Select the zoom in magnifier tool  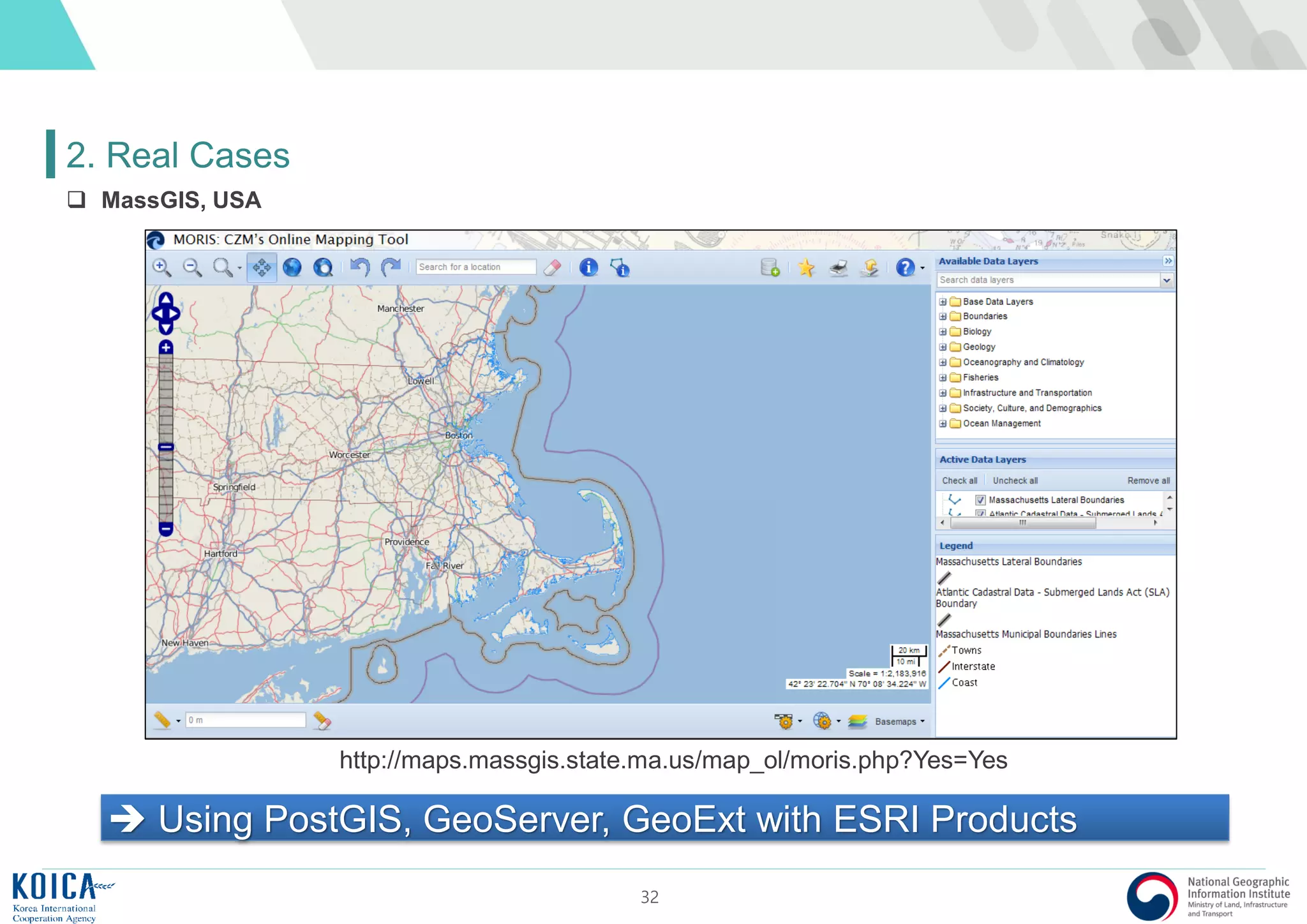click(161, 267)
